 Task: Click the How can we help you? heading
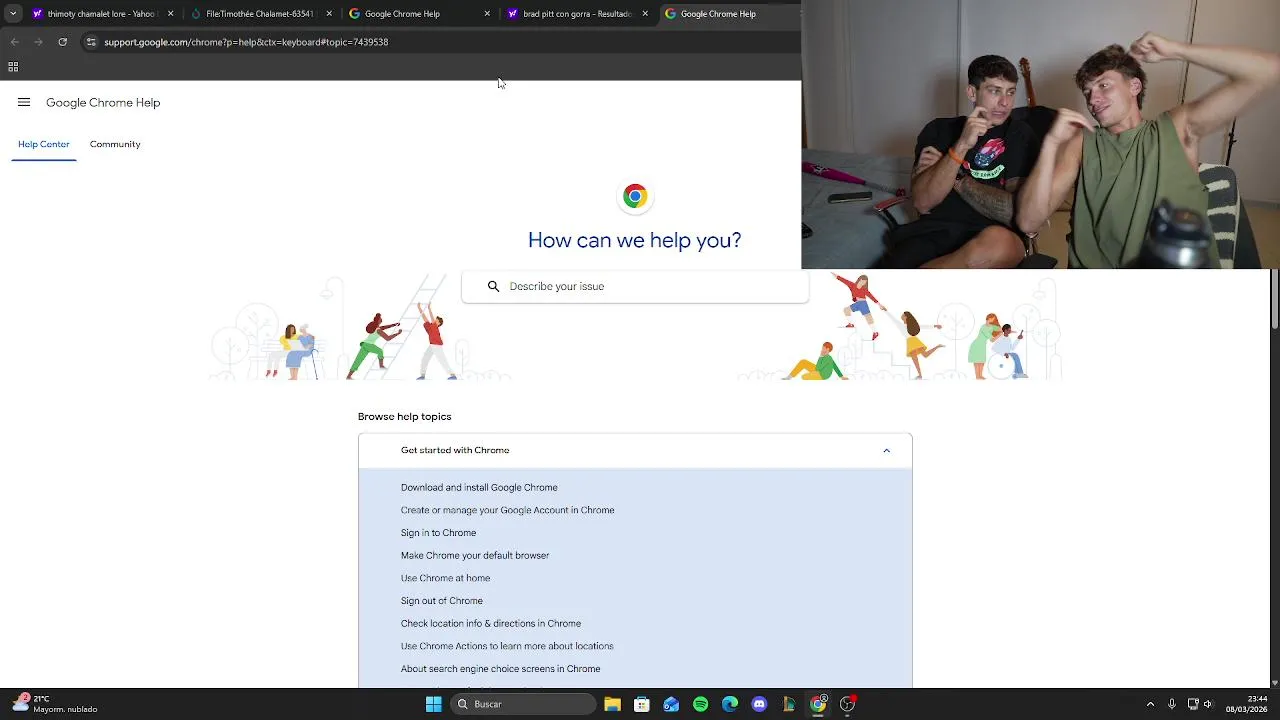pos(635,240)
